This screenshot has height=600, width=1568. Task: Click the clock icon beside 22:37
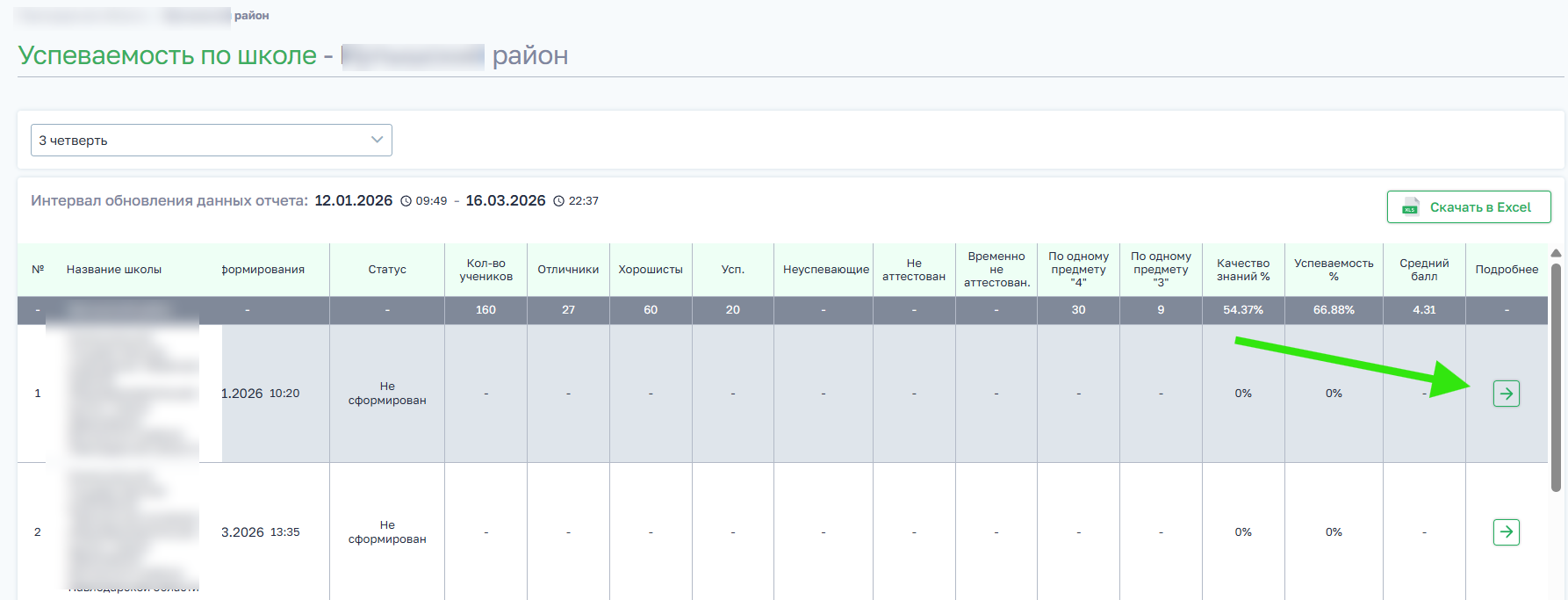(x=558, y=201)
